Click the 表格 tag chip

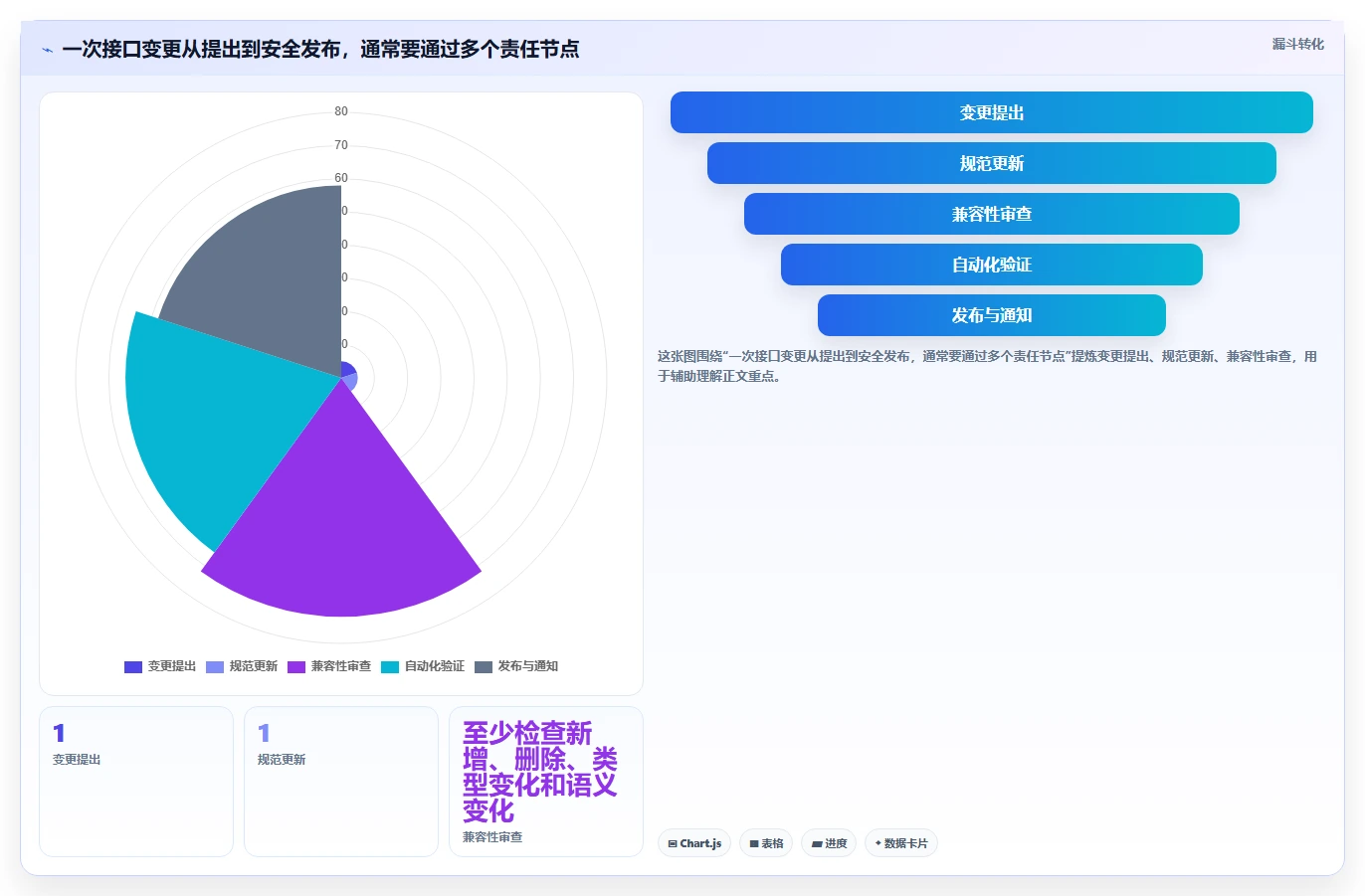tap(766, 843)
